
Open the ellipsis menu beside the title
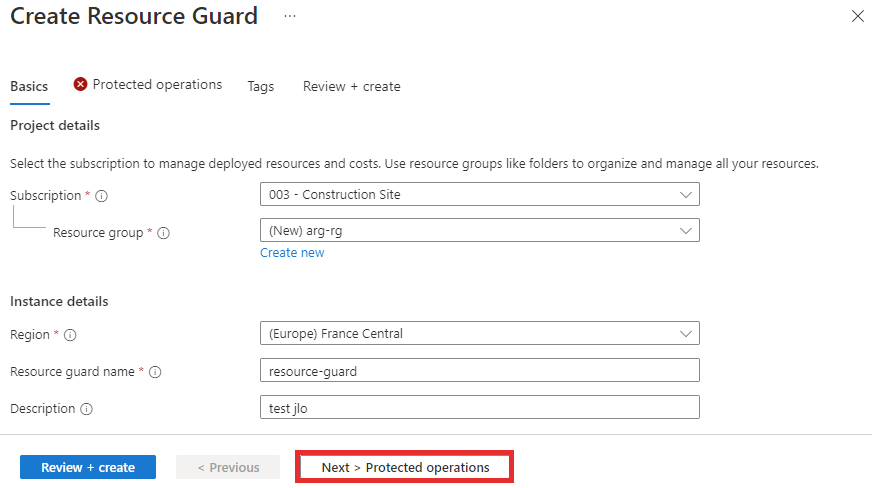click(290, 16)
